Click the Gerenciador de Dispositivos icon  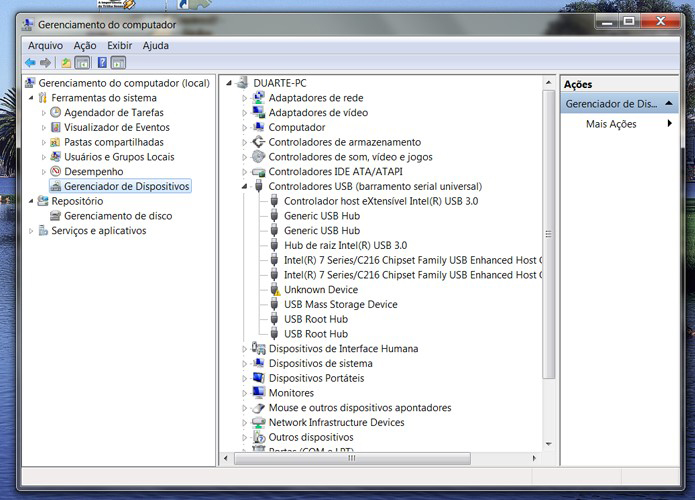point(55,186)
